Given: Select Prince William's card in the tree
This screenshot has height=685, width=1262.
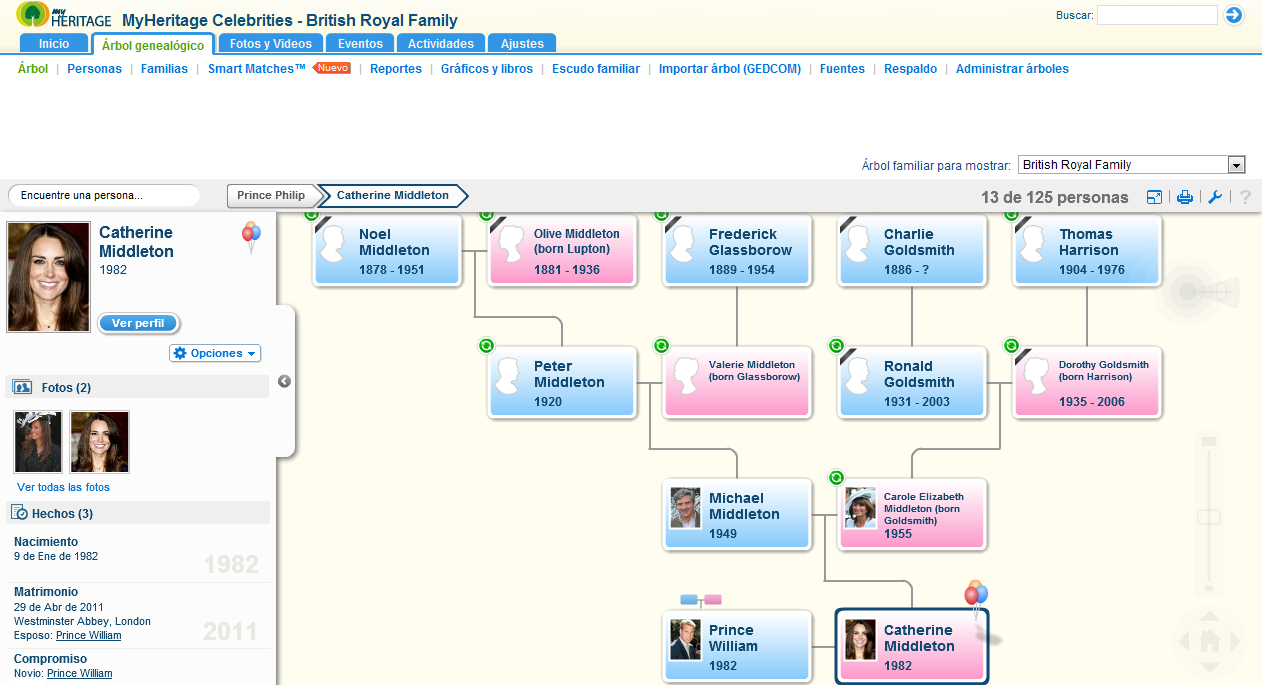Looking at the screenshot, I should tap(737, 646).
